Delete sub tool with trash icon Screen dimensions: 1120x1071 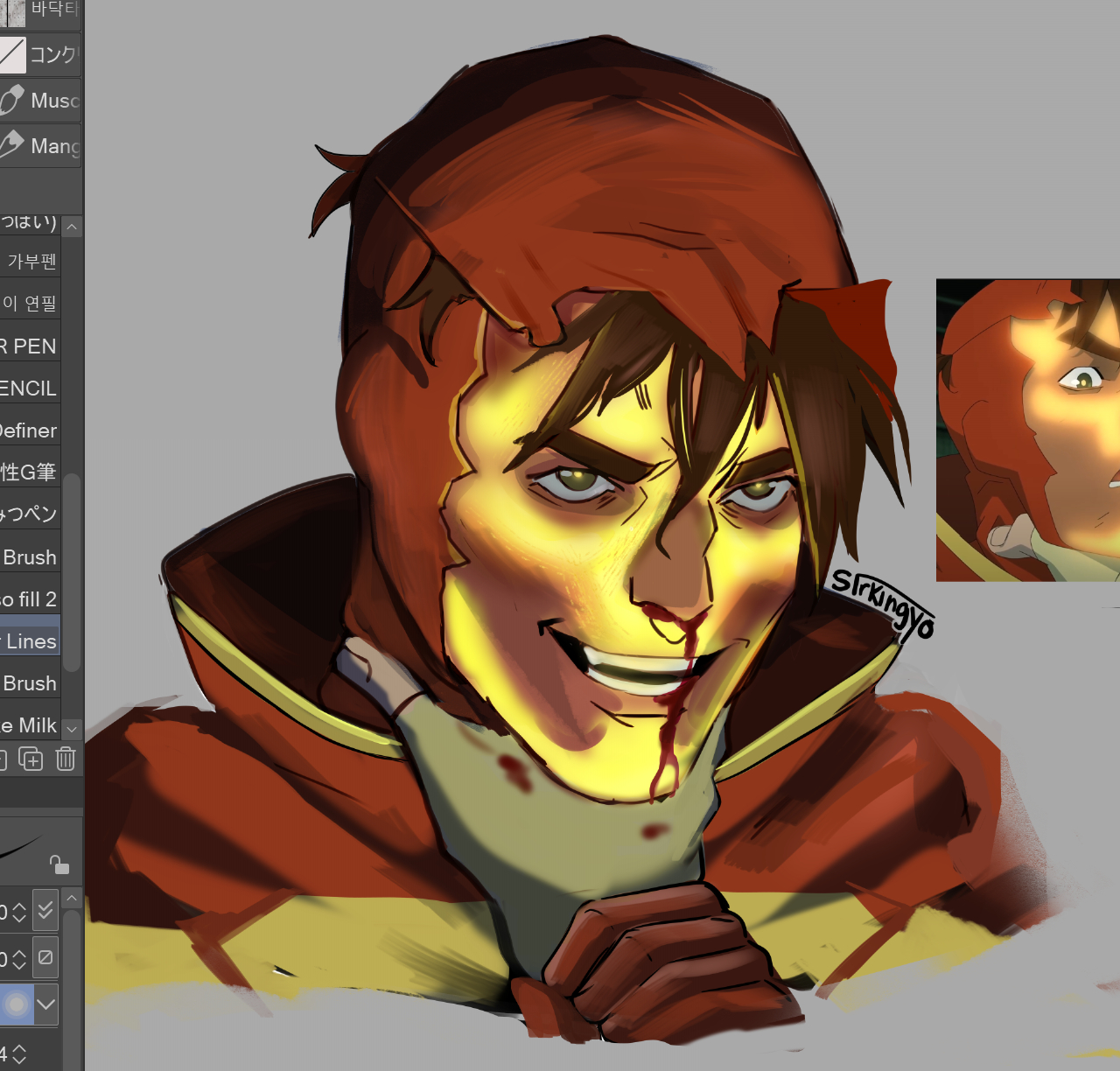point(66,759)
